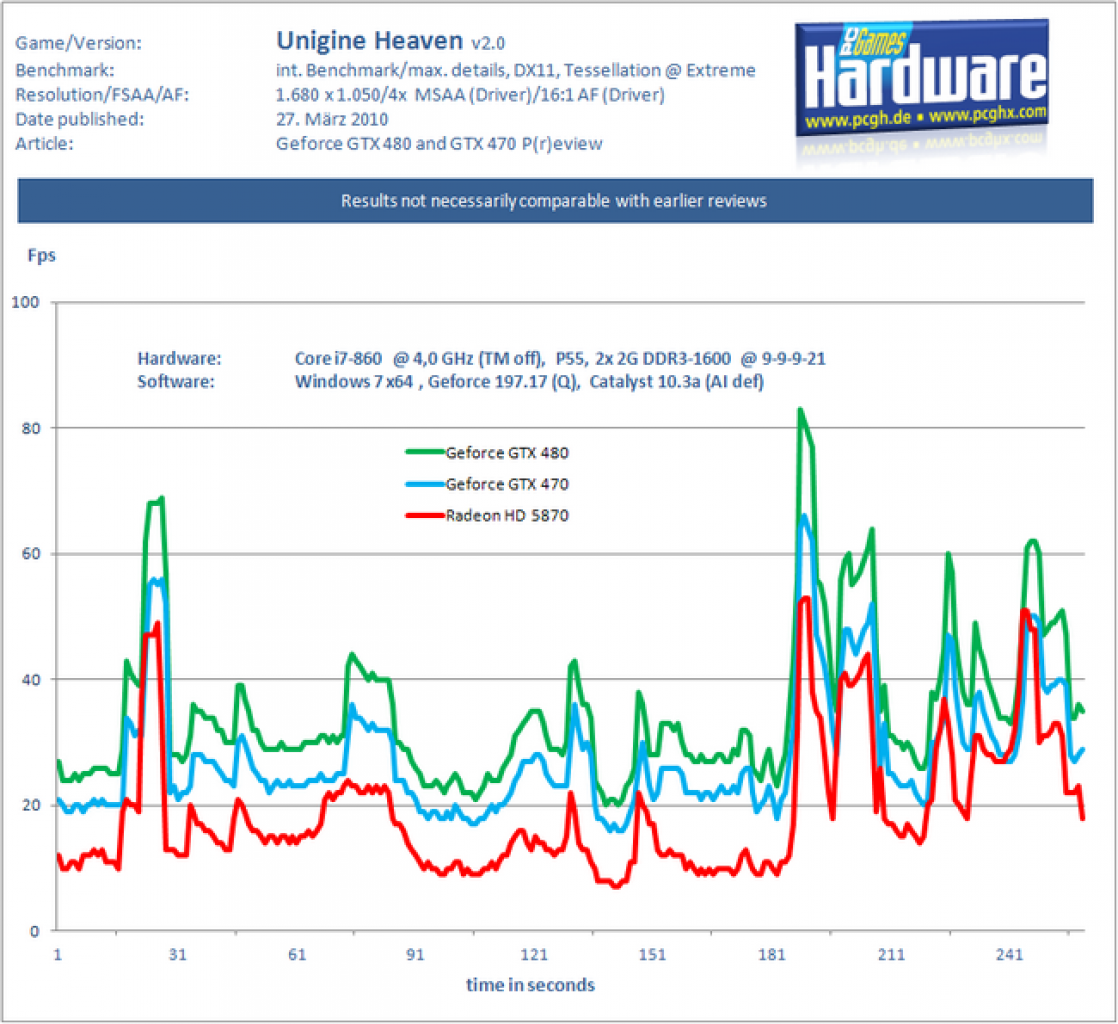
Task: Click the y-axis value 100
Action: pyautogui.click(x=26, y=302)
